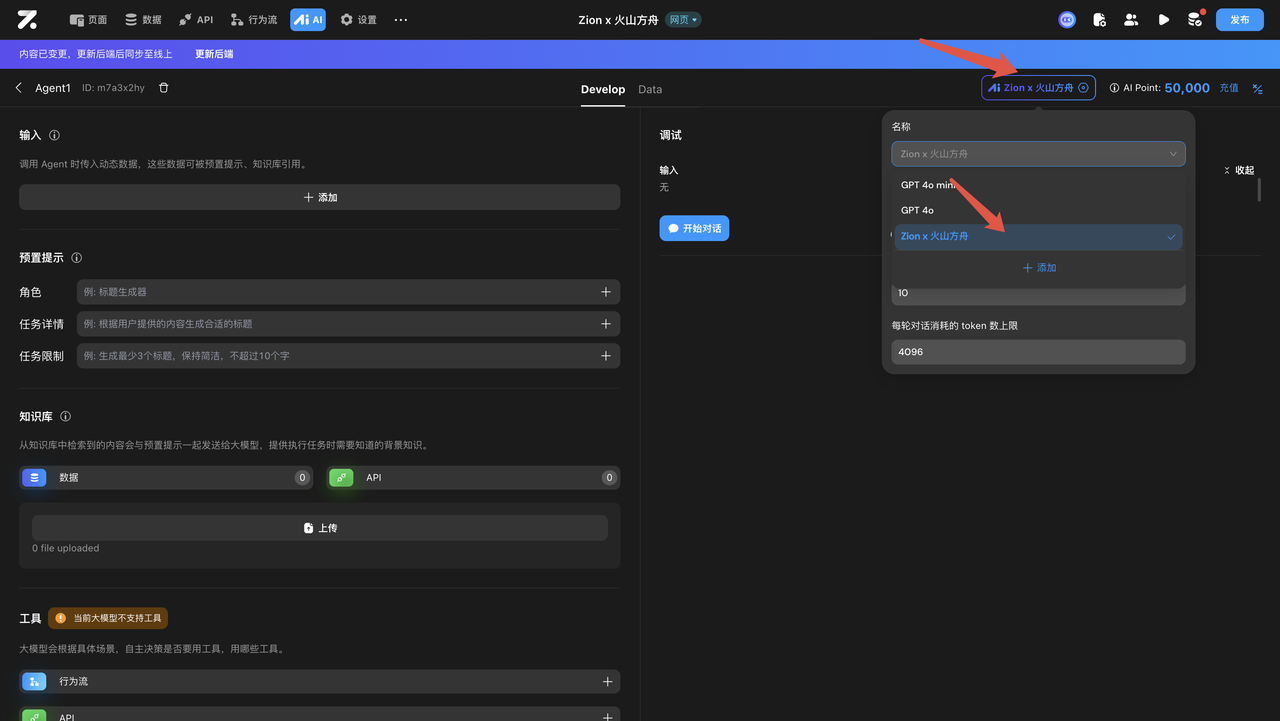The image size is (1280, 721).
Task: Click the token limit field showing 4096
Action: pos(1038,352)
